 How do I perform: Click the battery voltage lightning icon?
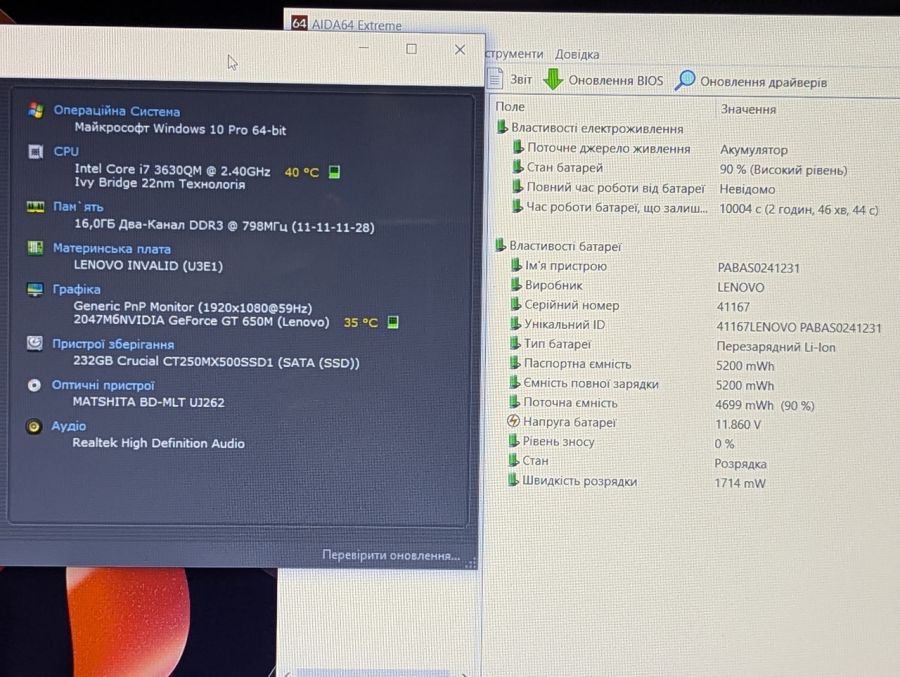[513, 421]
